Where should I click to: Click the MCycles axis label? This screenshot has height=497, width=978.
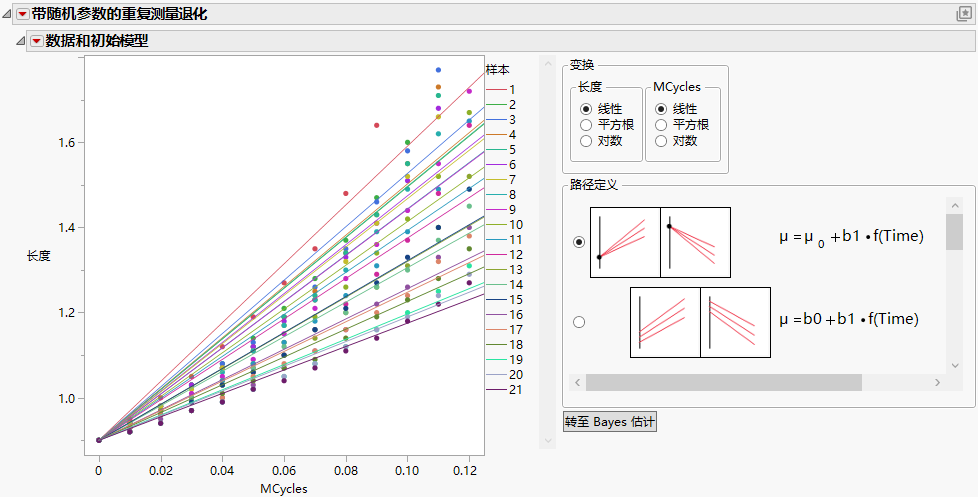tap(284, 488)
